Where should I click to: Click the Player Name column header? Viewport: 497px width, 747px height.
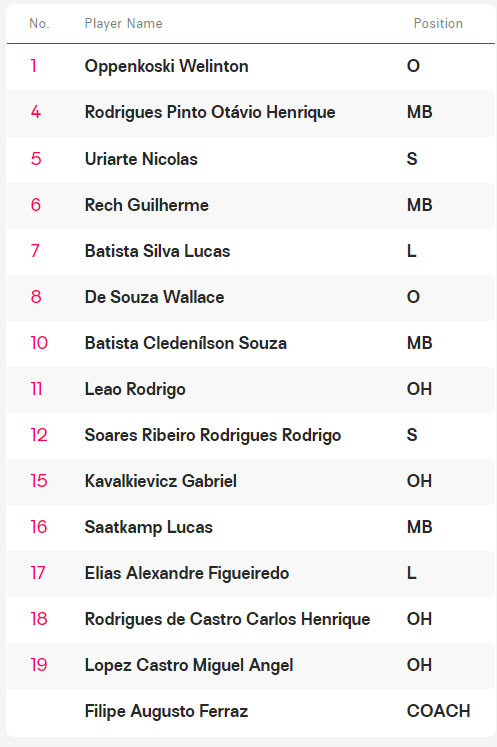pyautogui.click(x=123, y=23)
